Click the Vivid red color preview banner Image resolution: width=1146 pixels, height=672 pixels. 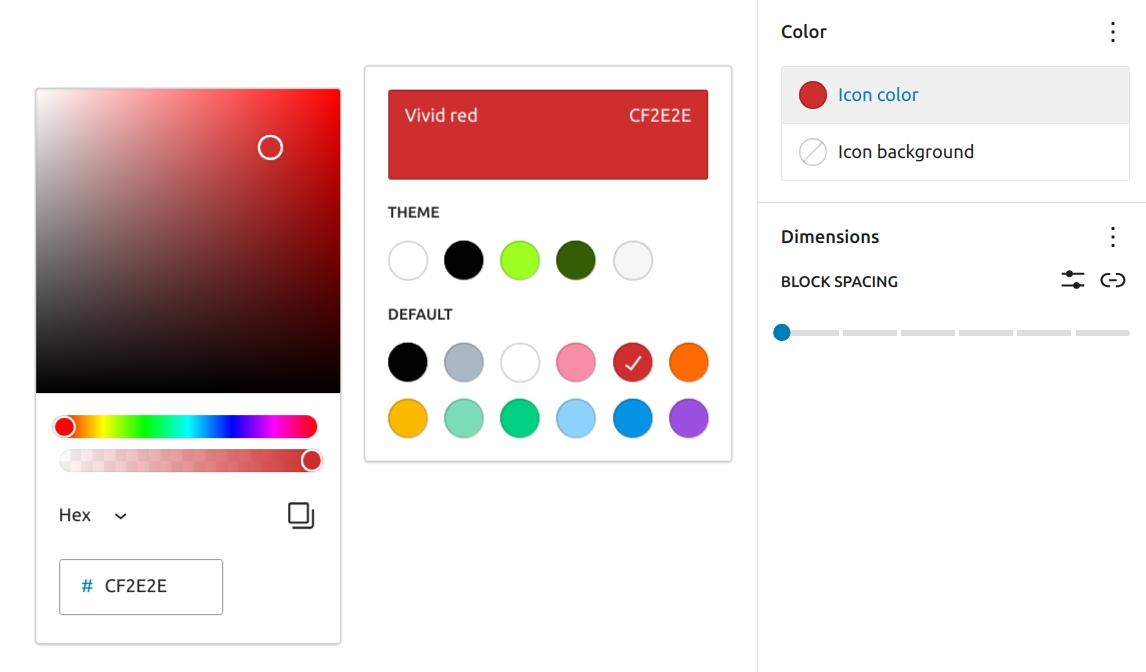click(548, 134)
